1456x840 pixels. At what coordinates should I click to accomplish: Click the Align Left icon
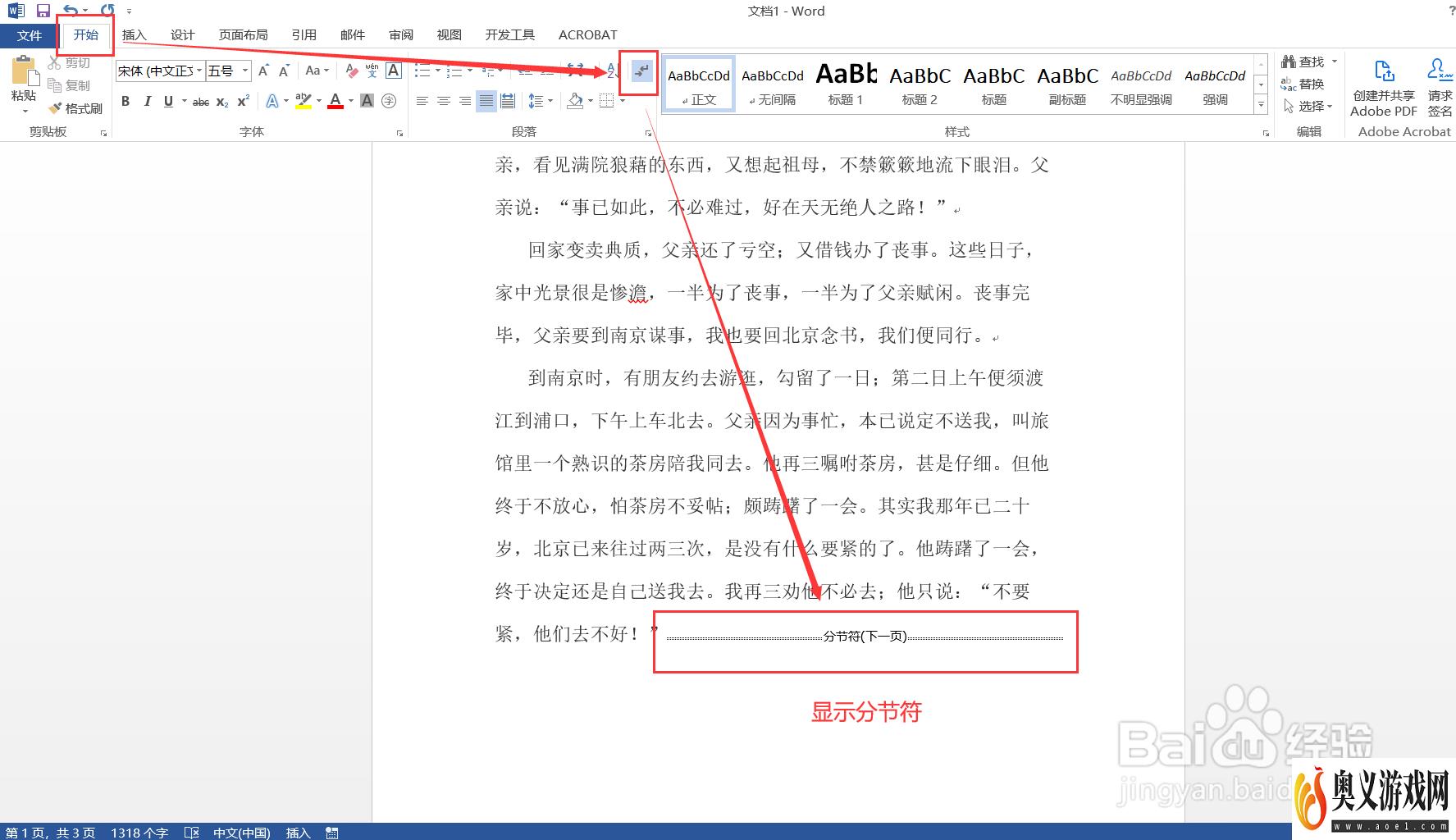422,101
